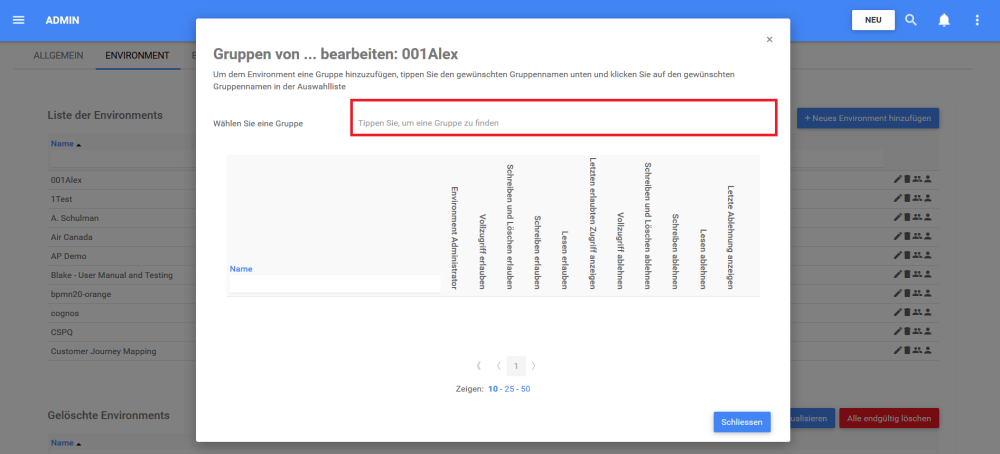1000x454 pixels.
Task: Click the NEU button
Action: (872, 20)
